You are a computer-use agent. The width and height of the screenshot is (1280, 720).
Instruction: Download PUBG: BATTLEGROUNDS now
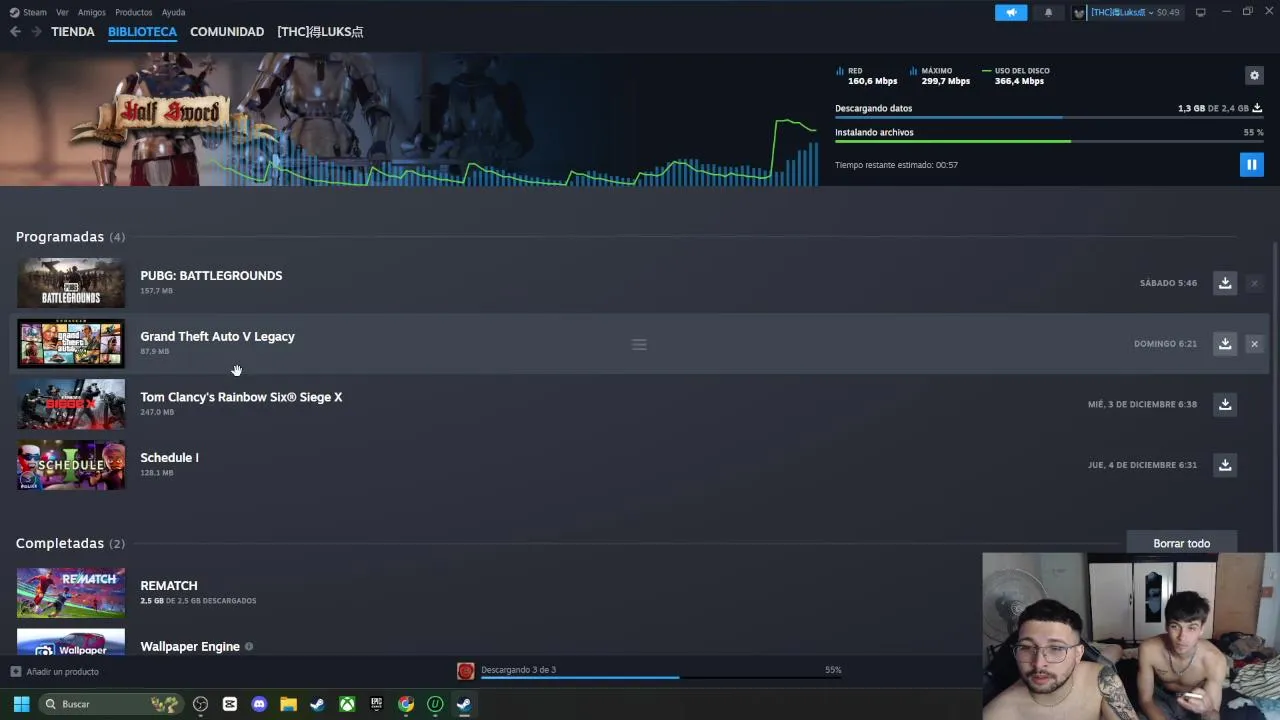[1224, 283]
